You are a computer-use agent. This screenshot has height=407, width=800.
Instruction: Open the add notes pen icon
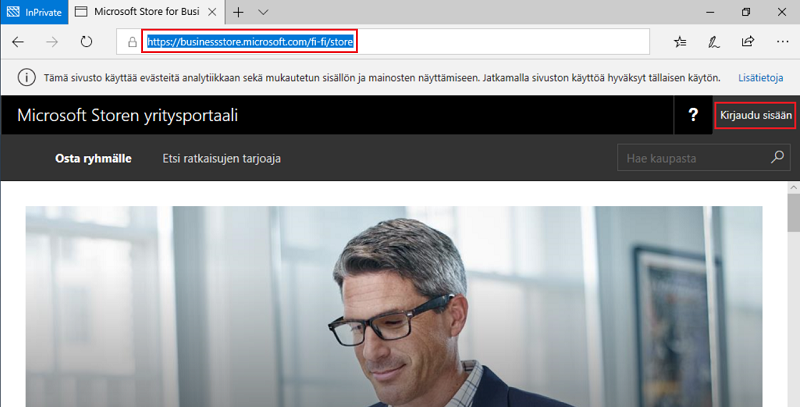[x=714, y=42]
